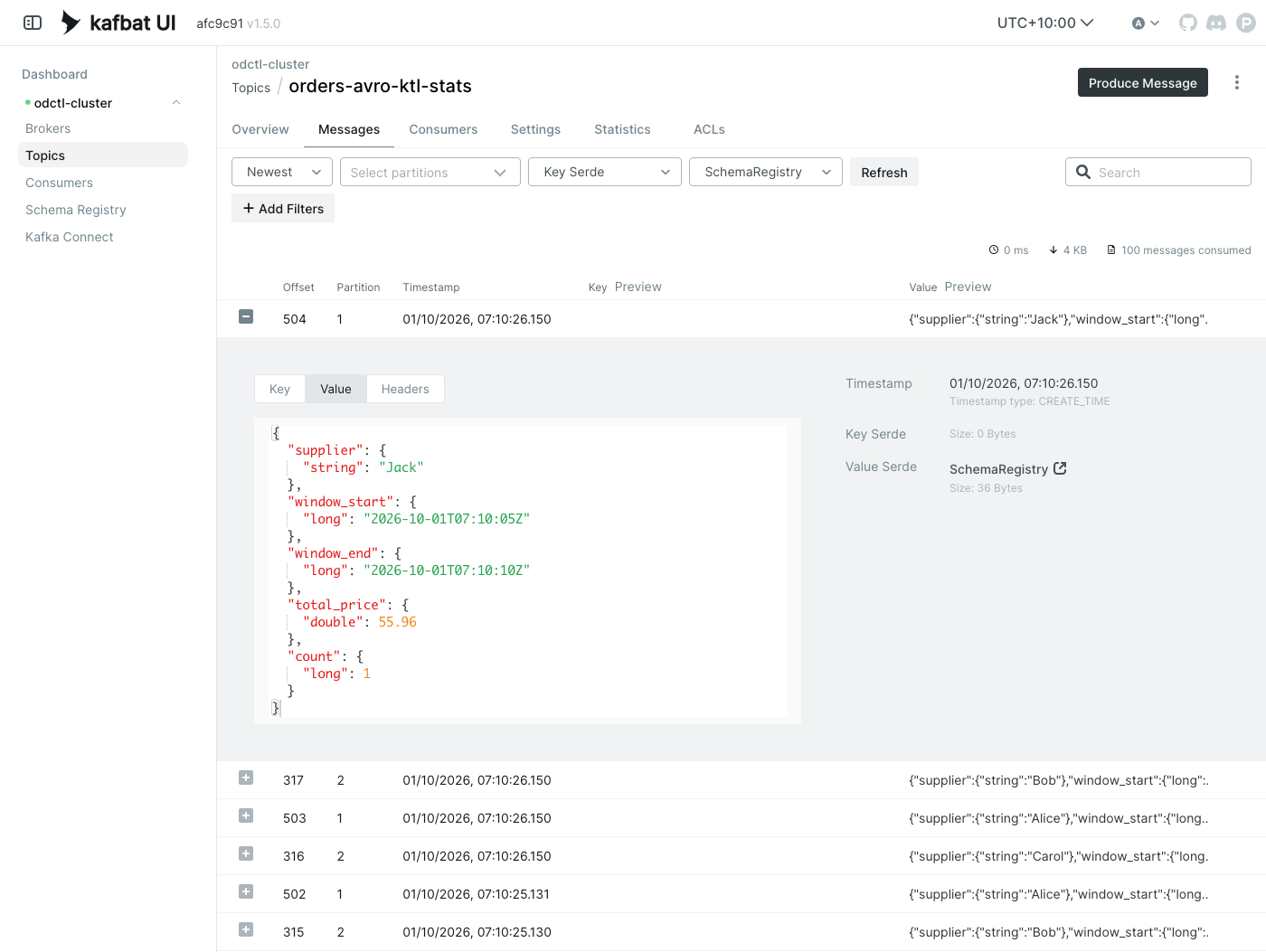Go to Dashboard in sidebar

tap(54, 74)
